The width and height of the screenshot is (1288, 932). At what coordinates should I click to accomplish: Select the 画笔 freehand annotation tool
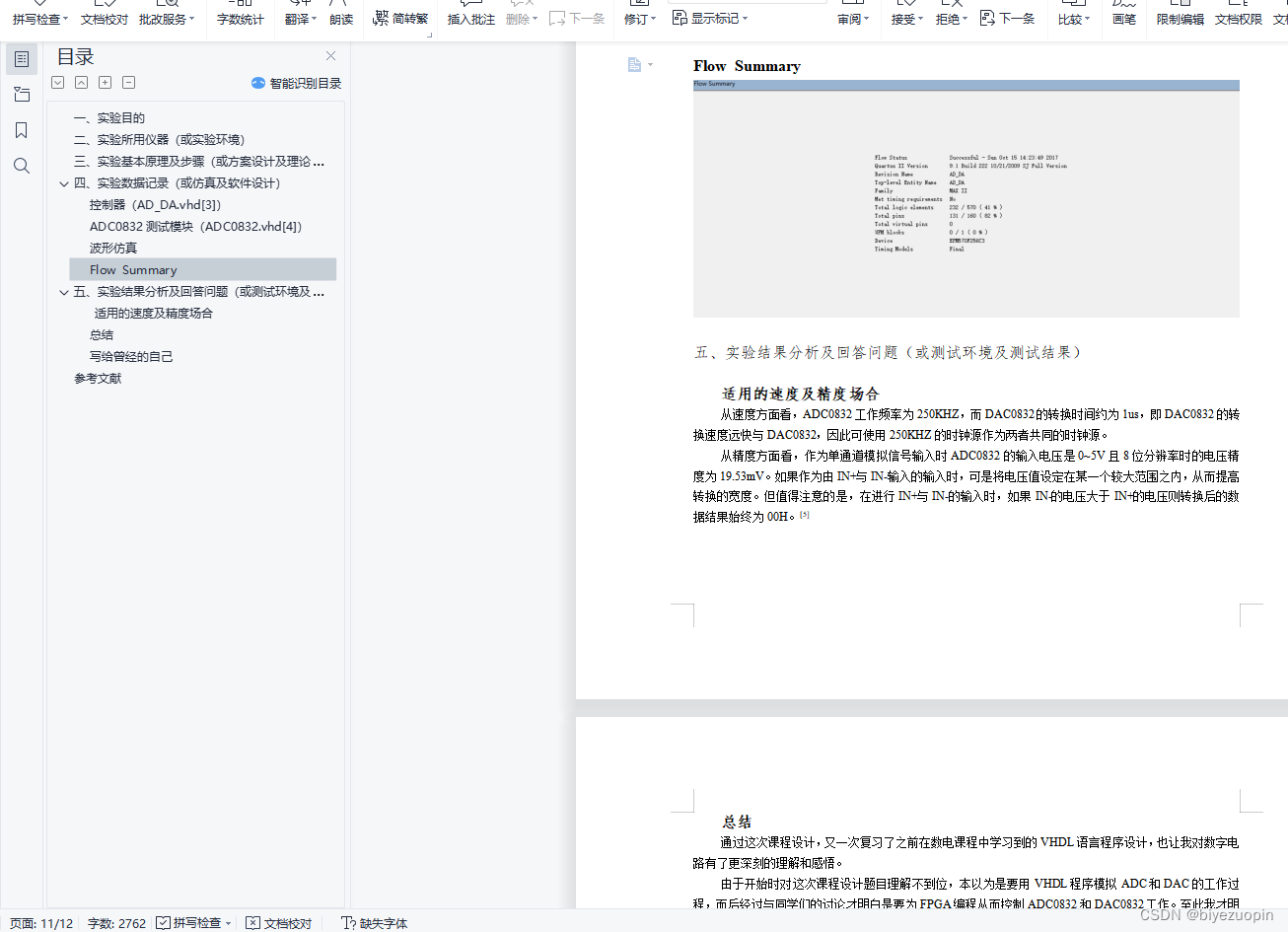(1123, 18)
